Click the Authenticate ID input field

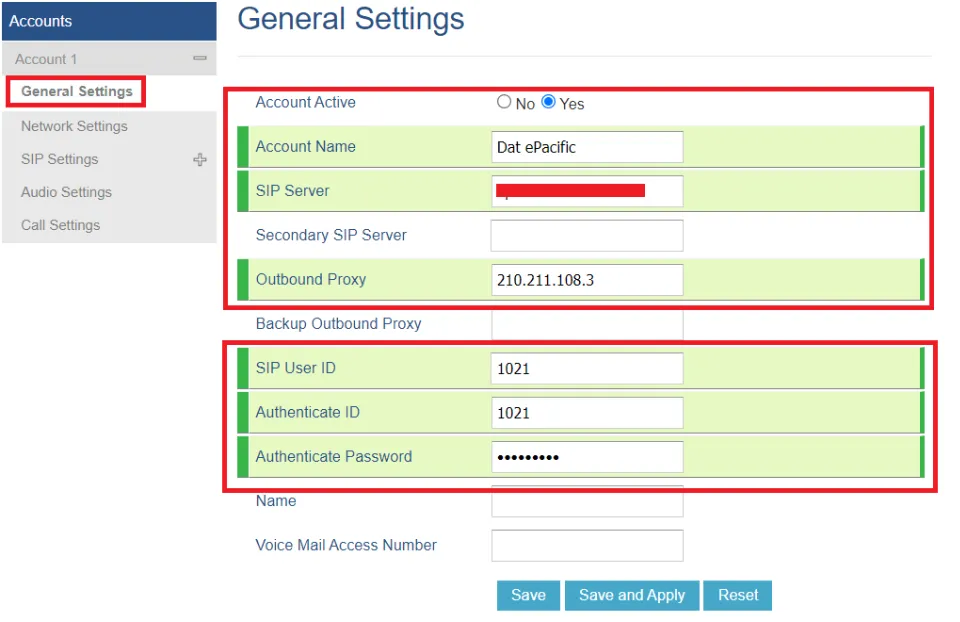pyautogui.click(x=587, y=413)
